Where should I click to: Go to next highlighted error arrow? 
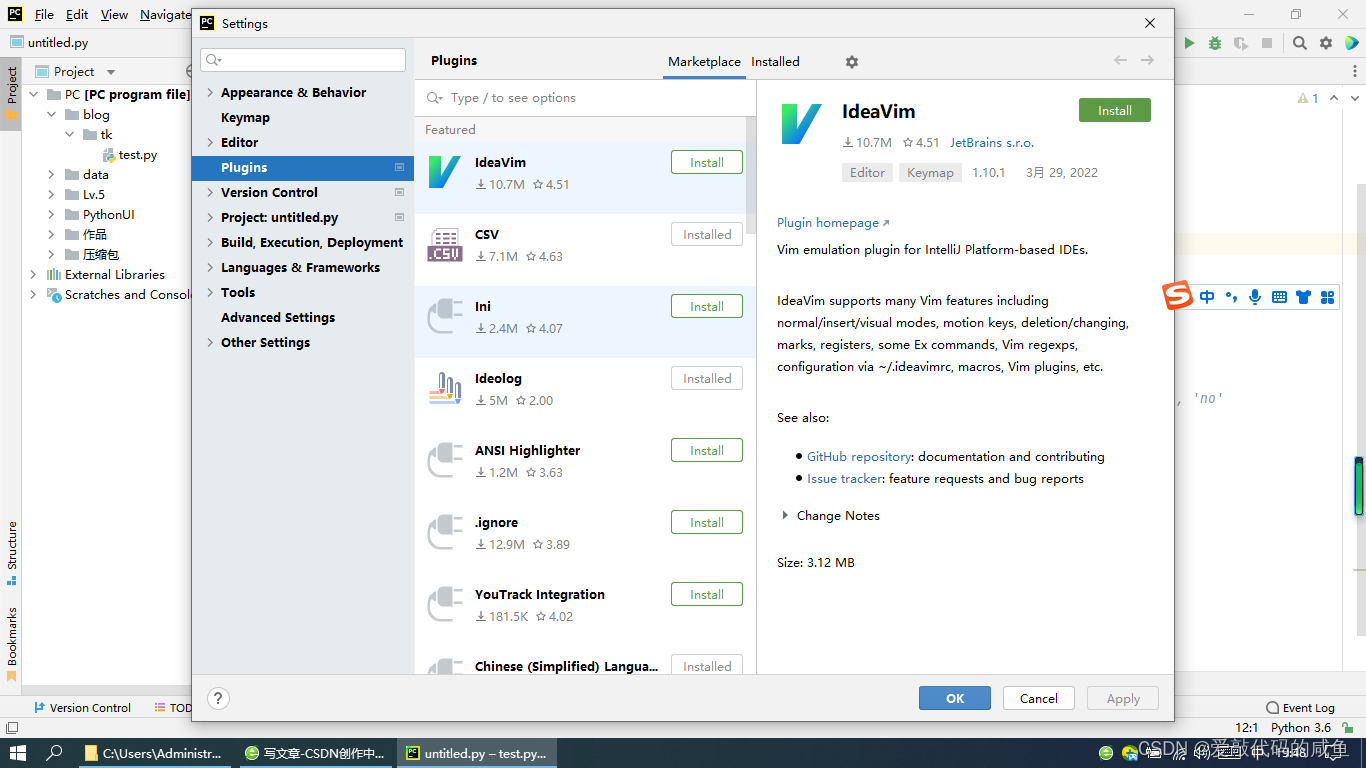1355,98
